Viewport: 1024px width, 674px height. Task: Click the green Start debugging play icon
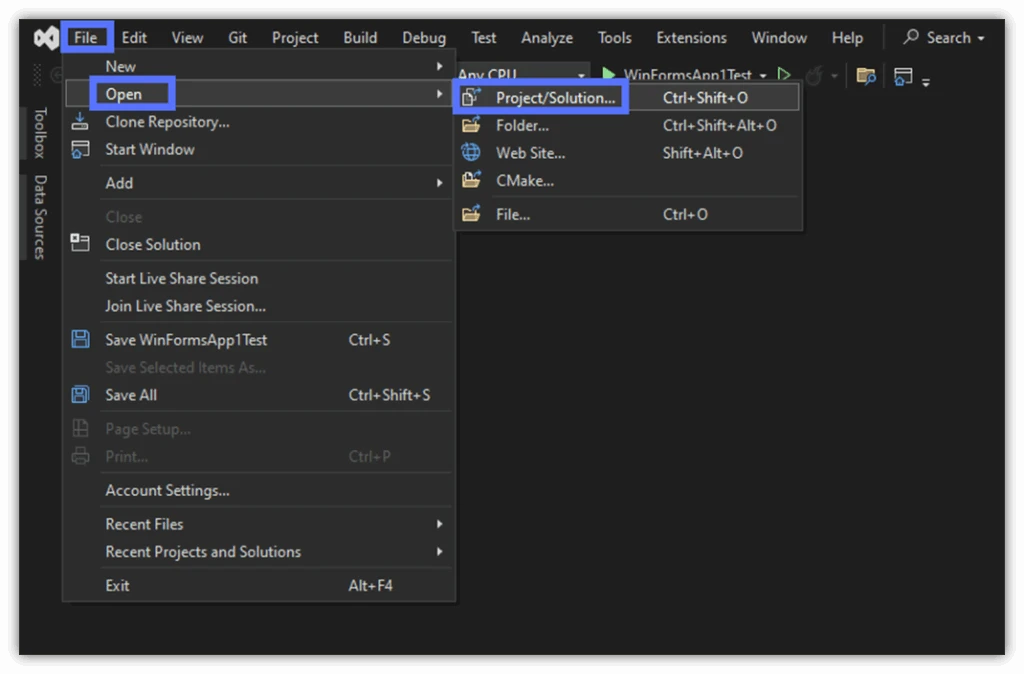pos(609,74)
